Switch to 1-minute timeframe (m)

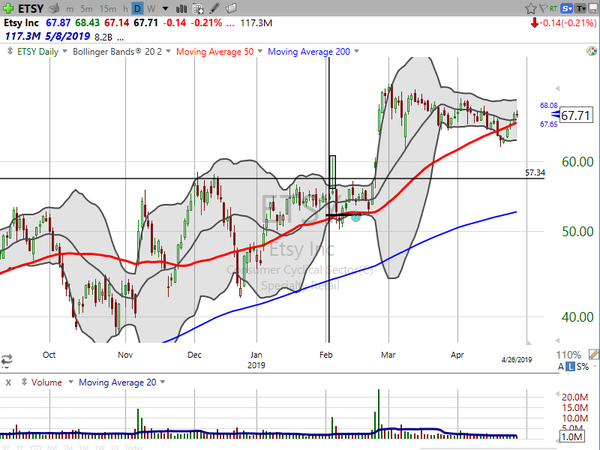[69, 8]
